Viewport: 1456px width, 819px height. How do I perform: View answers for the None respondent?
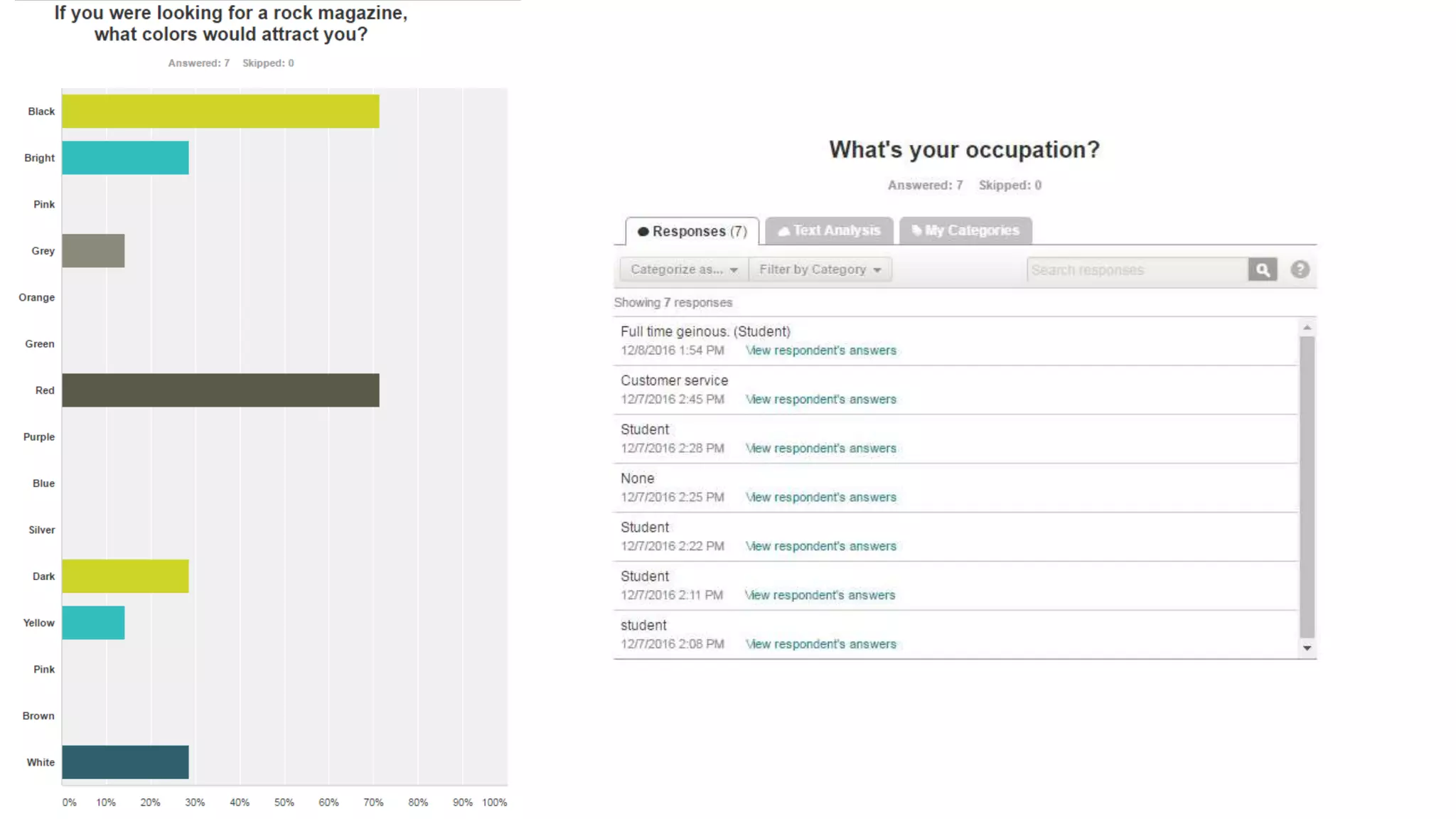(820, 498)
